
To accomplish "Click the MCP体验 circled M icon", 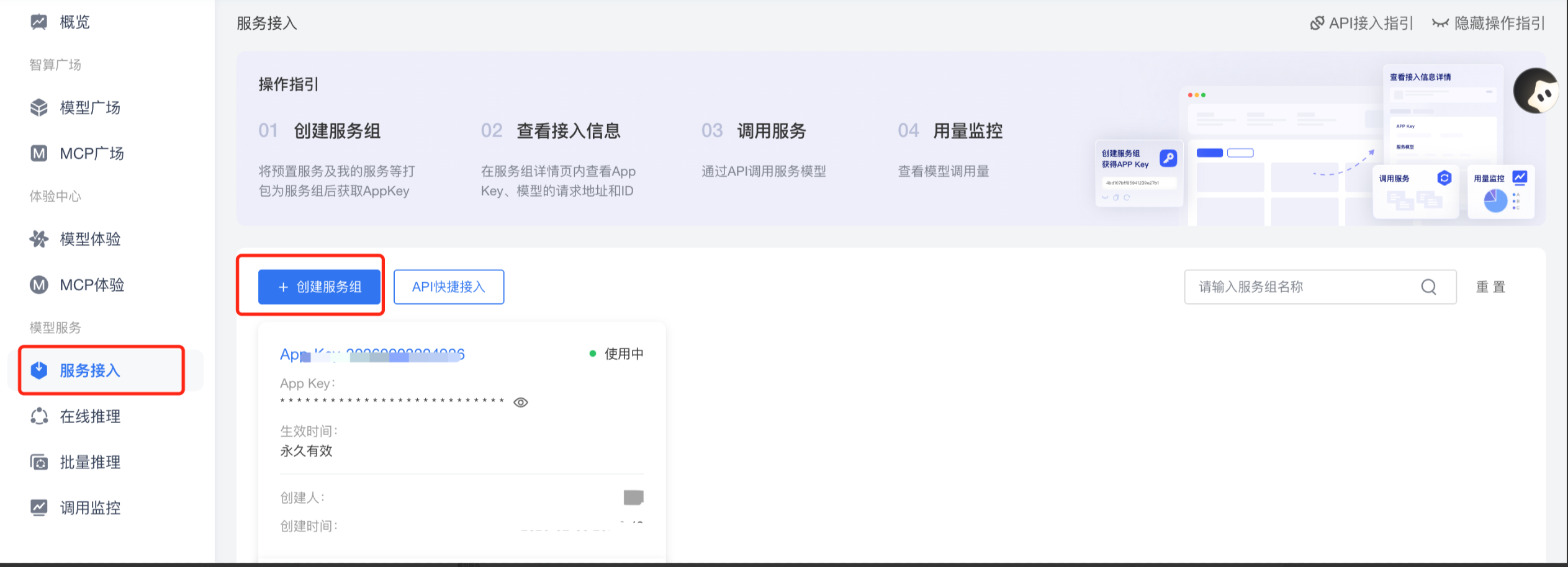I will click(38, 285).
